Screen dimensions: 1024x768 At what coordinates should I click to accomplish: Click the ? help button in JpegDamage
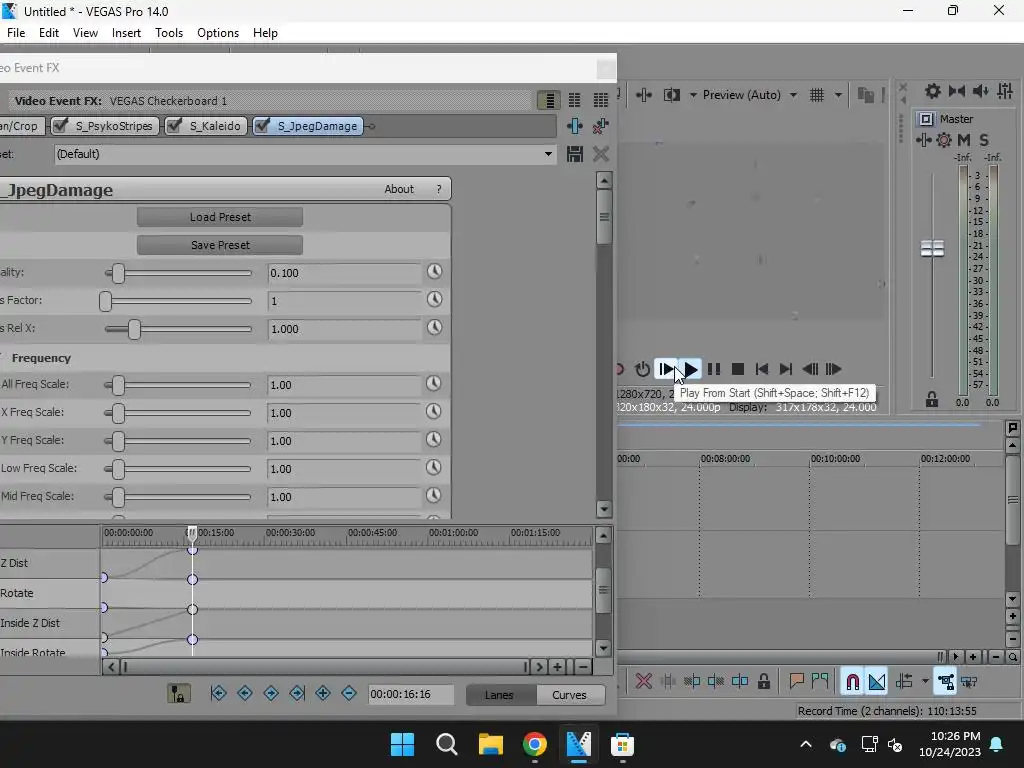coord(439,189)
